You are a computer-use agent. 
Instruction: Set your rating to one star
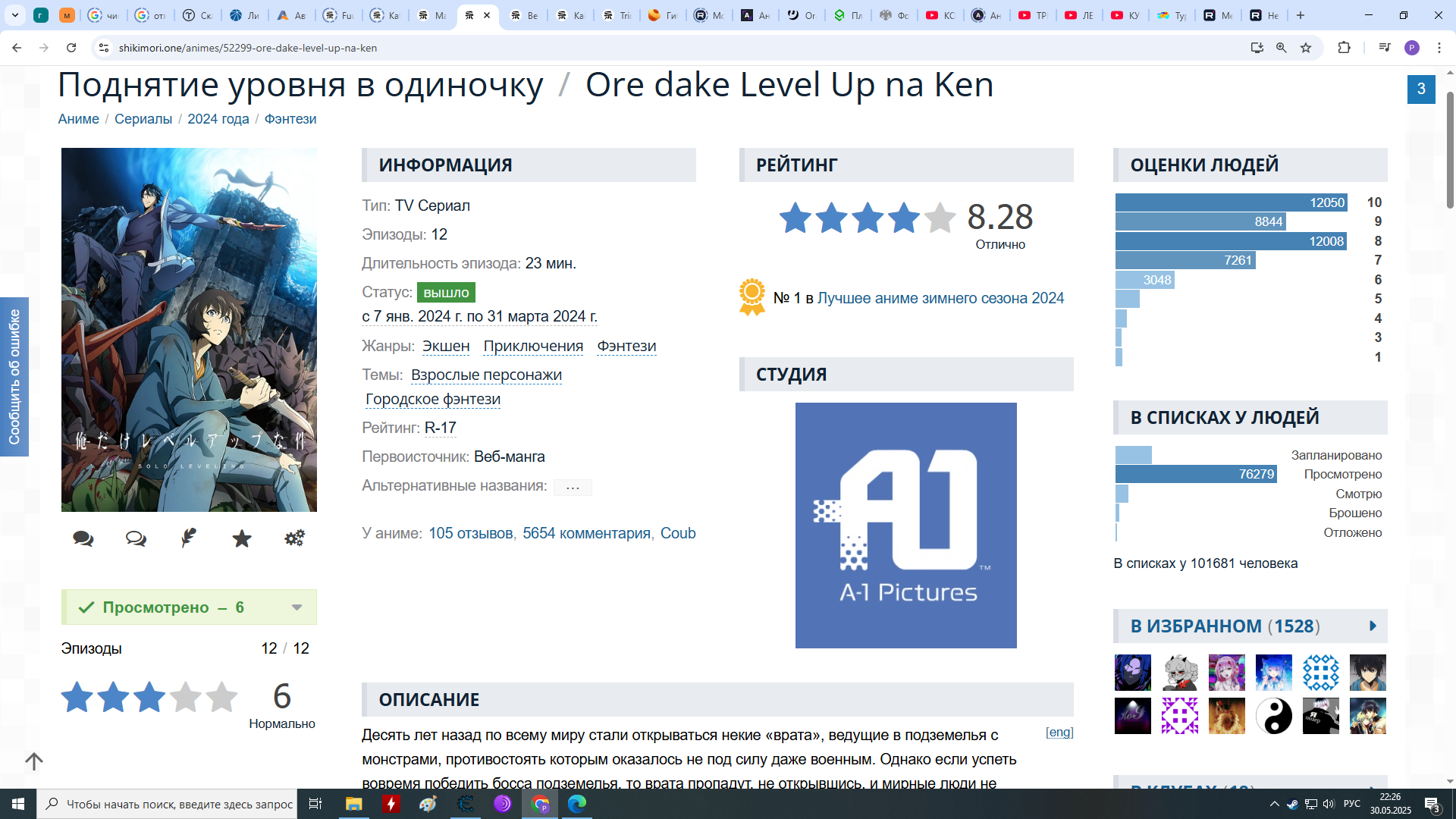tap(77, 697)
